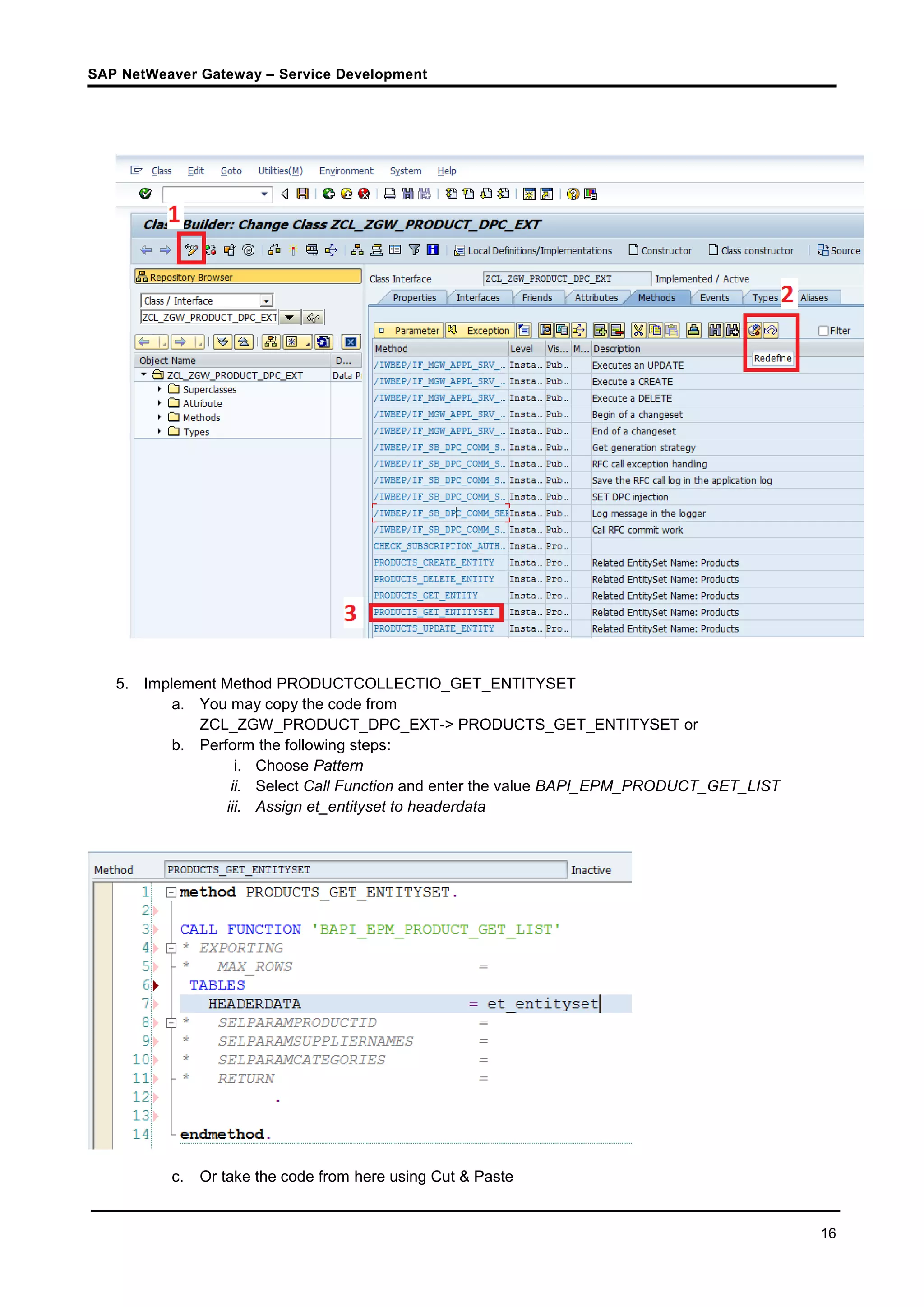Click the Find binoculars icon in methods toolbar
Screen dimensions: 924x1307
715,330
